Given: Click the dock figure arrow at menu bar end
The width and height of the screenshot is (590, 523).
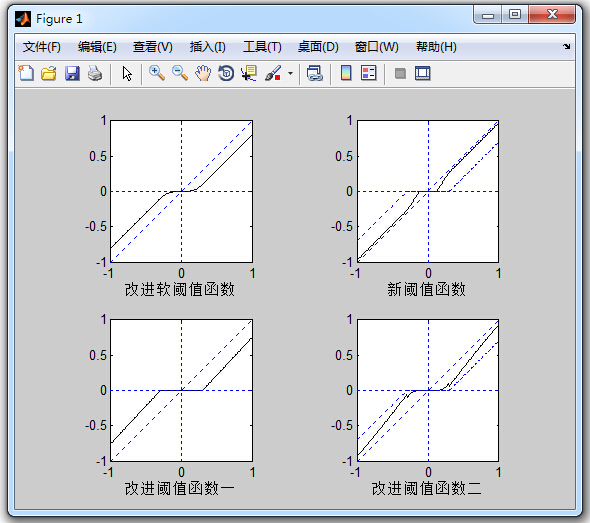Looking at the screenshot, I should coord(566,47).
